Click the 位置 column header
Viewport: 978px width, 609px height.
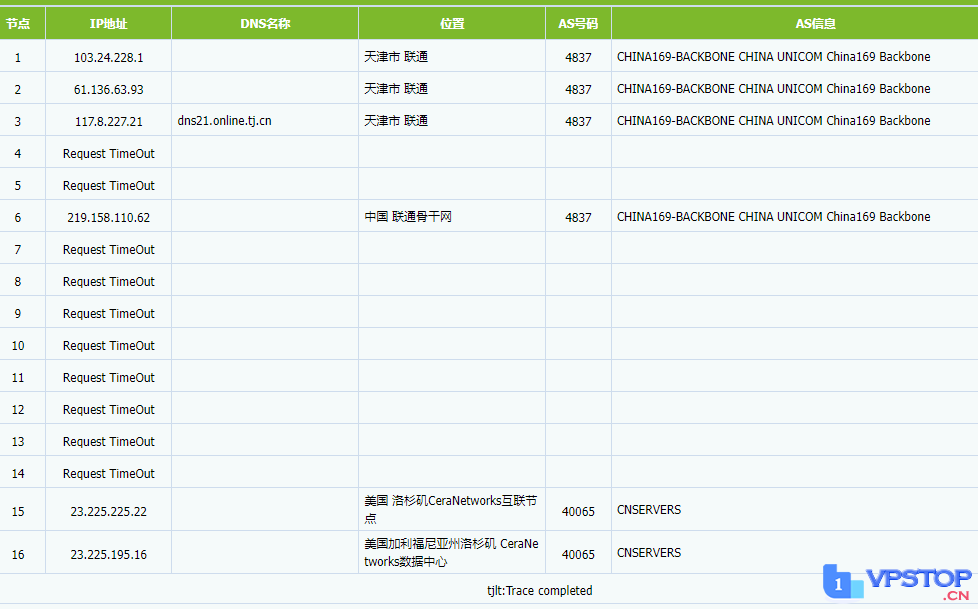tap(452, 24)
